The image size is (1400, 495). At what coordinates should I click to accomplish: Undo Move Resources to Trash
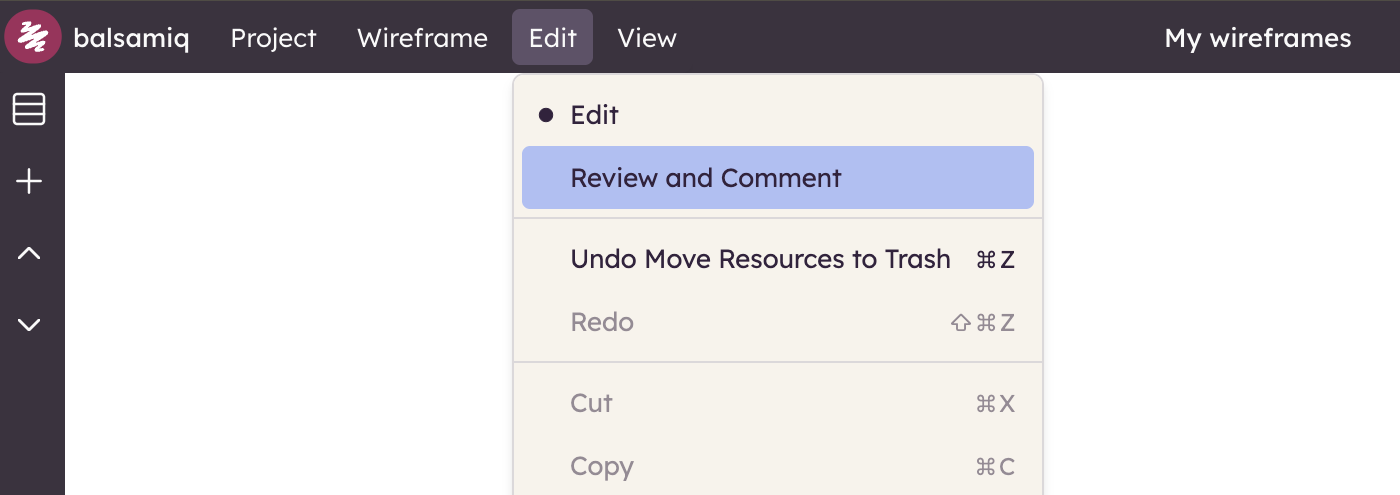(760, 259)
